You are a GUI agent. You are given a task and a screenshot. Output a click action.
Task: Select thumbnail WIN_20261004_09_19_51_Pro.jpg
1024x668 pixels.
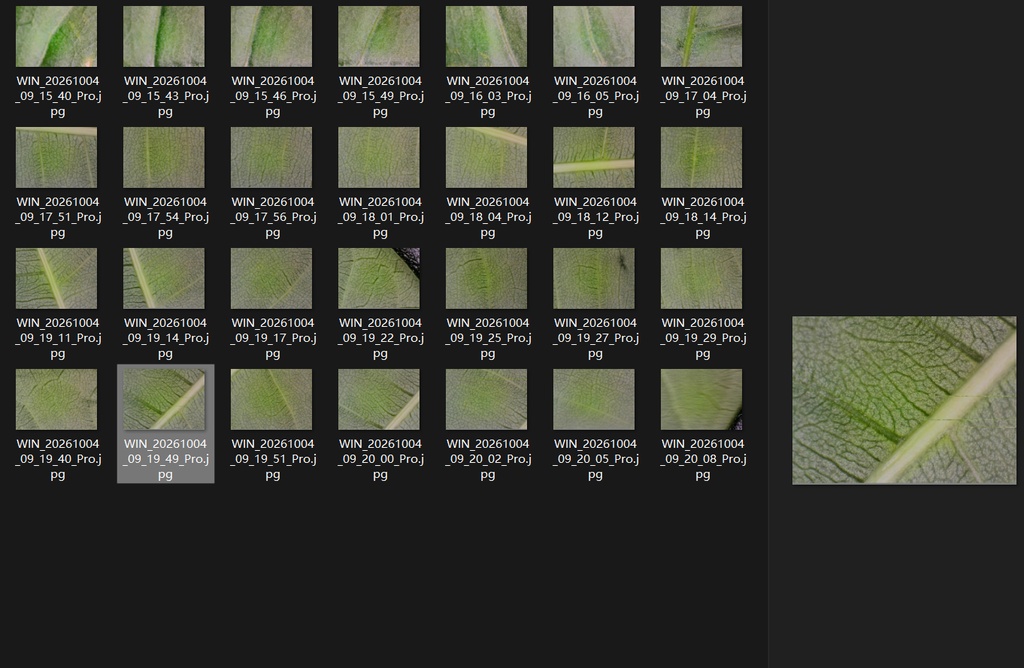[271, 400]
